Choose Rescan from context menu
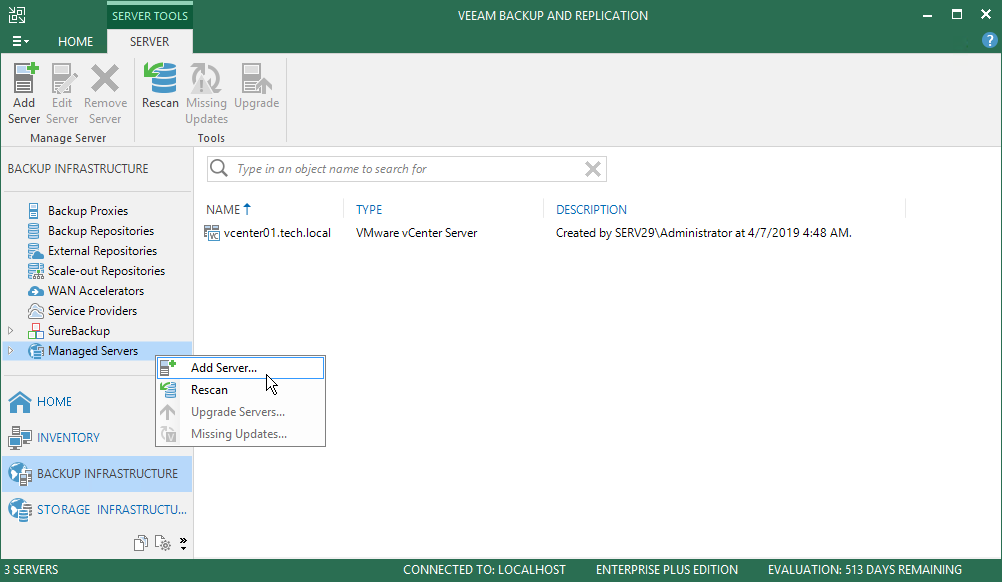1002x582 pixels. point(241,390)
